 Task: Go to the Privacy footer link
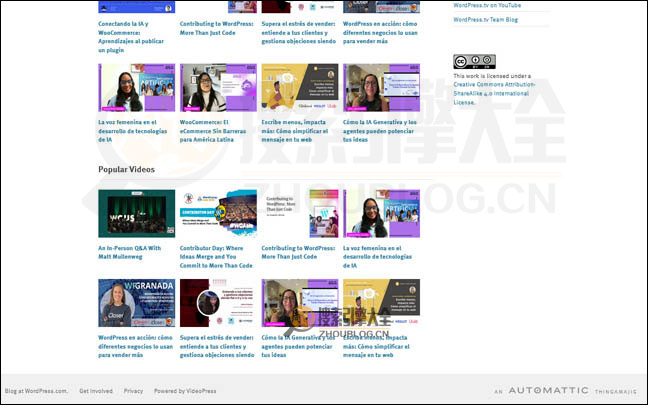(x=133, y=391)
